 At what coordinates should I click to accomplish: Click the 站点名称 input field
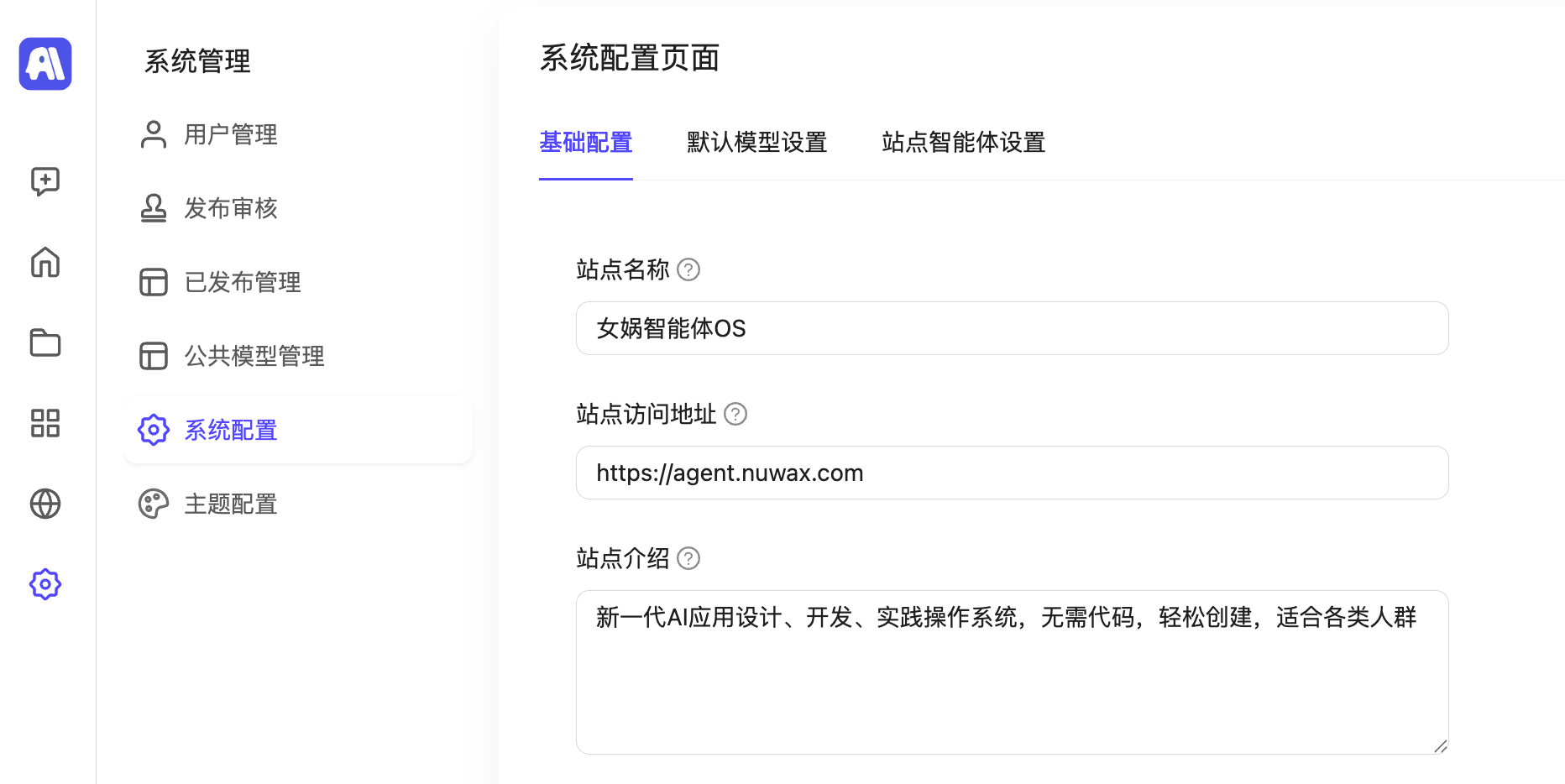tap(1012, 328)
